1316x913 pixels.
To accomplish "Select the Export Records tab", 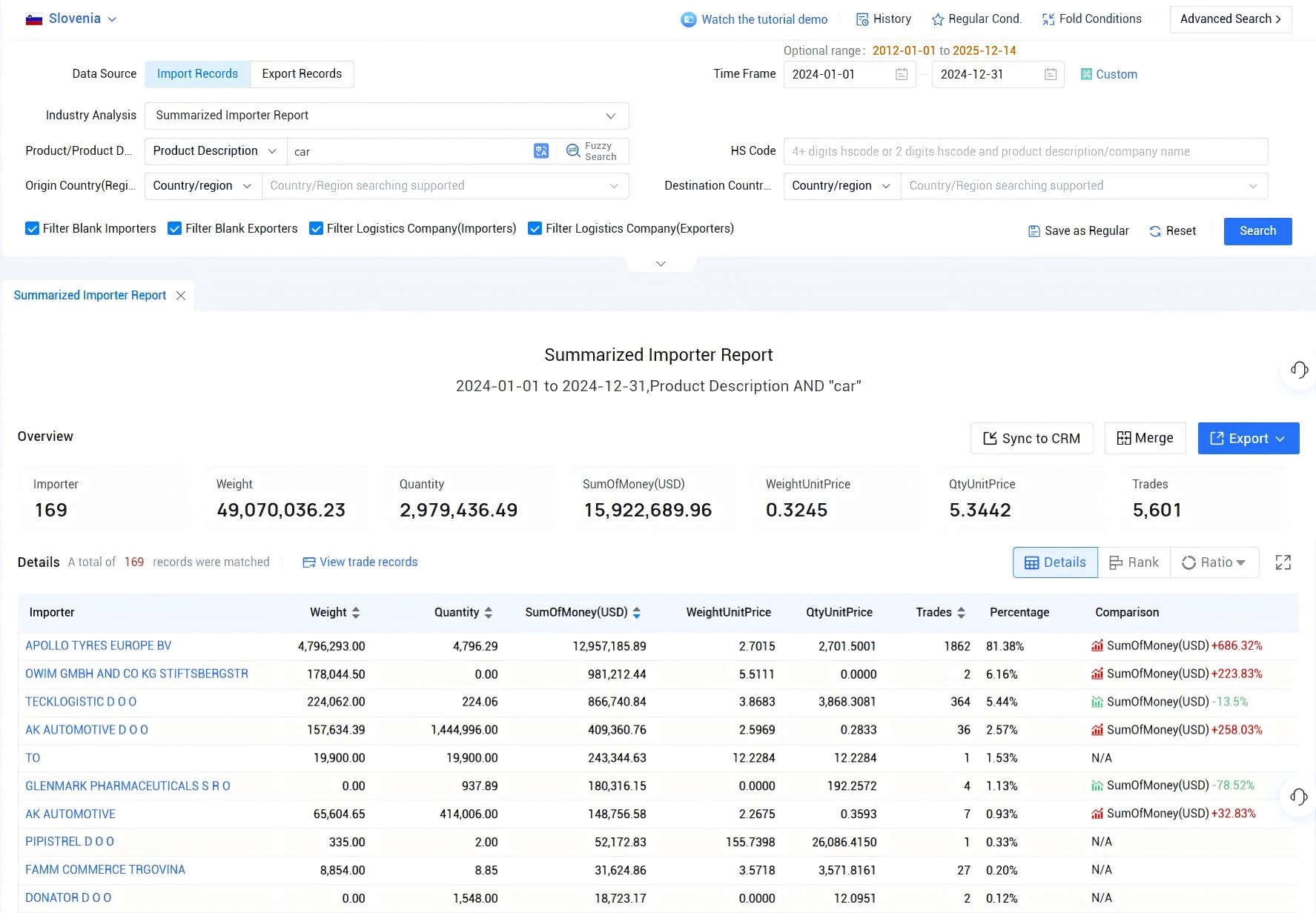I will coord(302,74).
